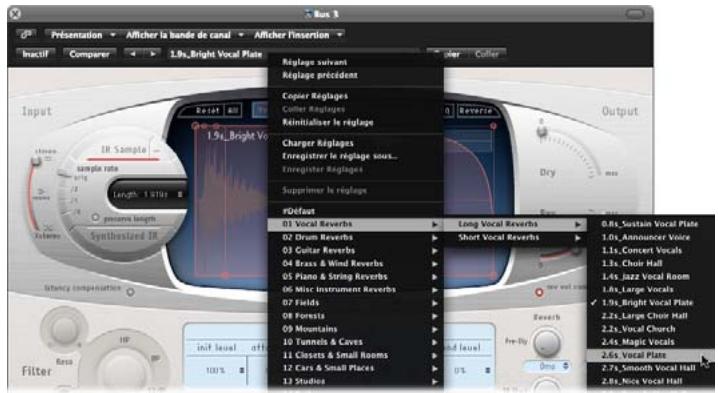This screenshot has width=718, height=393.
Task: Toggle the red rev vol compensation button
Action: click(x=539, y=292)
